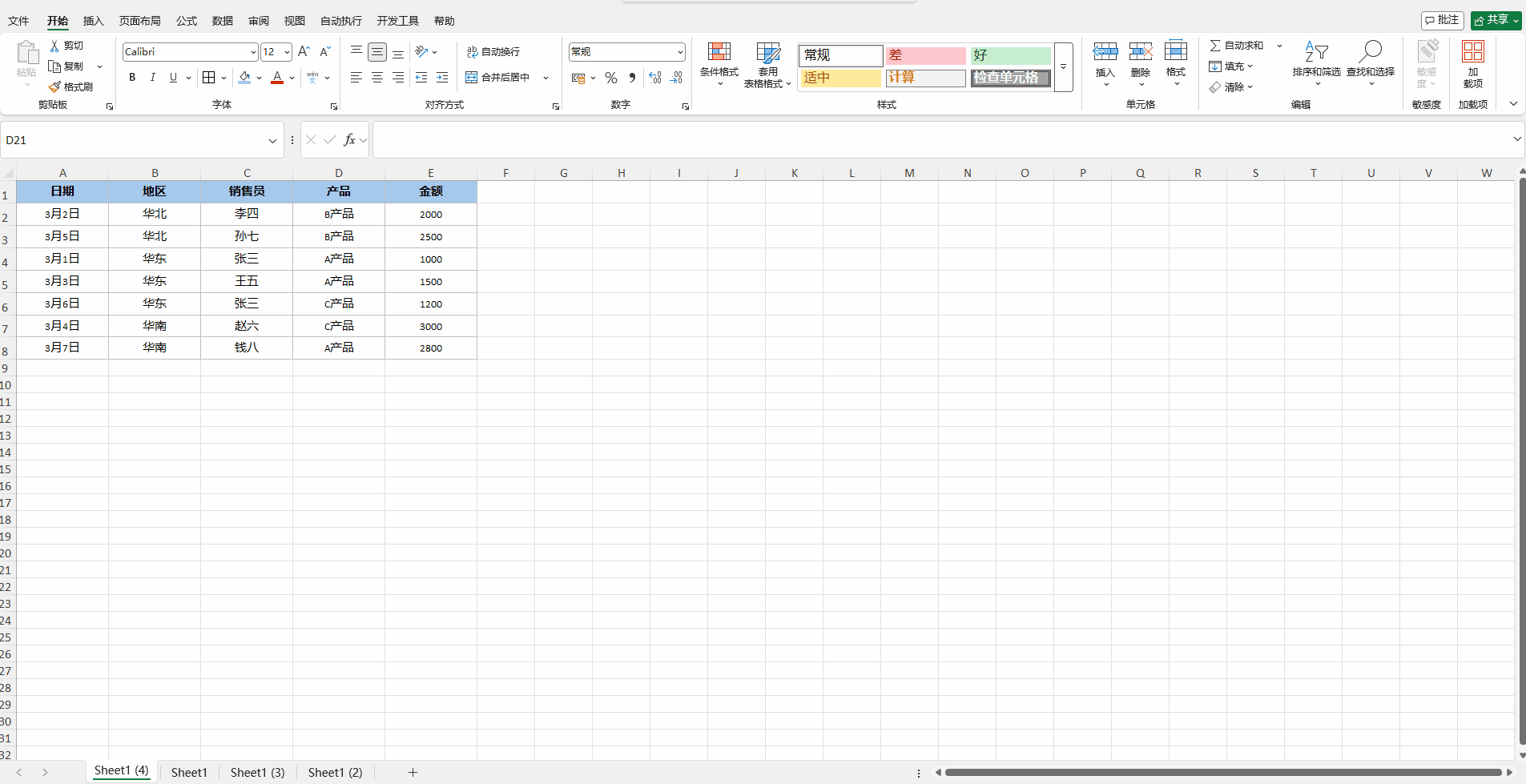Open the Calibri font name dropdown
The width and height of the screenshot is (1526, 784).
pos(253,52)
